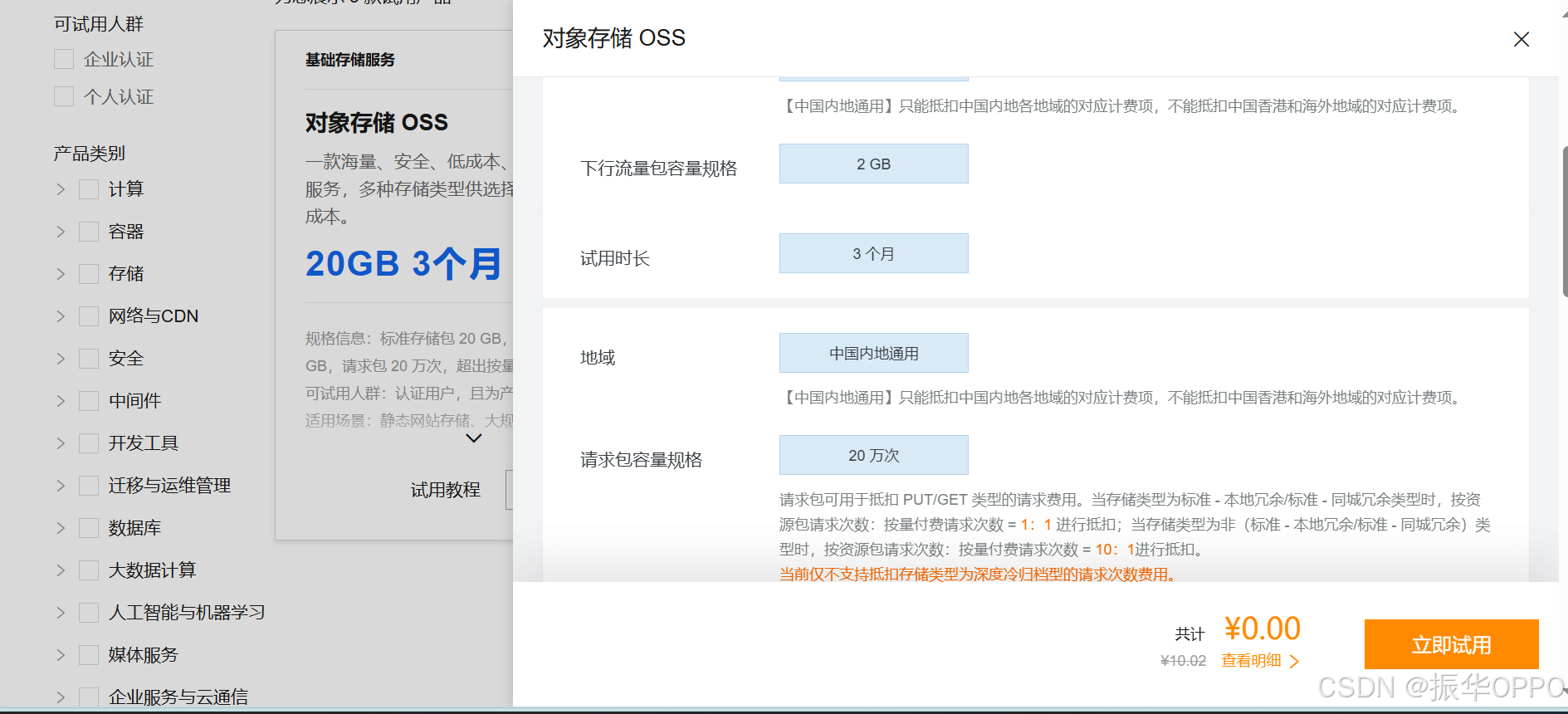
Task: Expand the 迁移与运维管理 category chevron
Action: point(61,486)
